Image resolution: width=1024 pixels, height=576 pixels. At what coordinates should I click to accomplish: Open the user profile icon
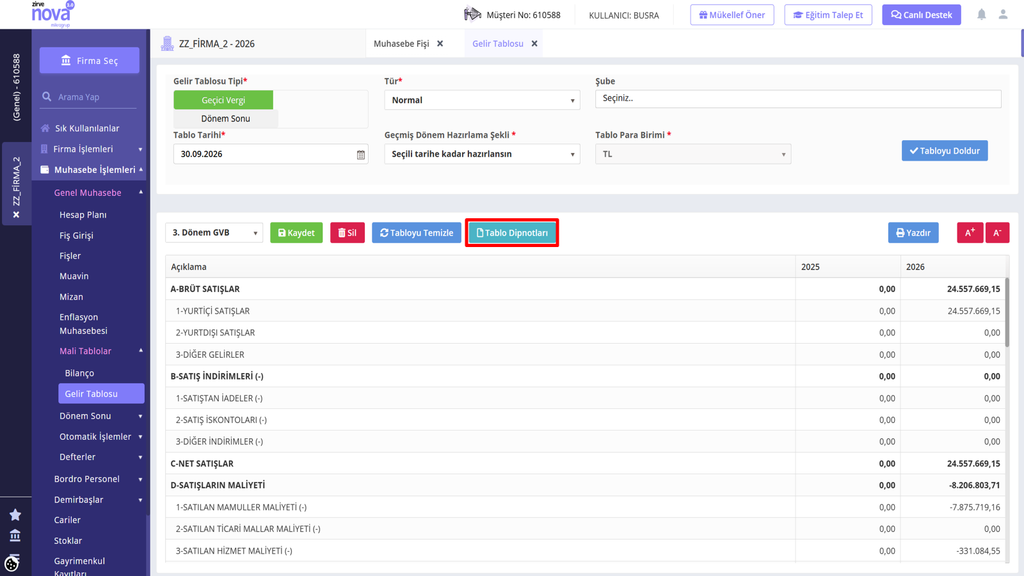coord(1002,14)
